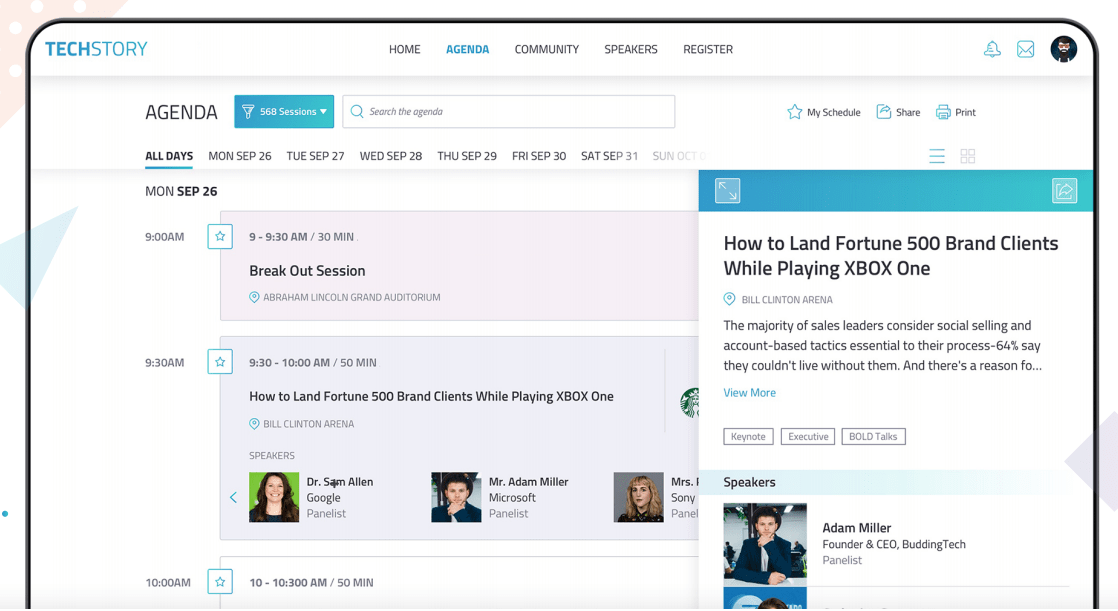Open SPEAKERS in top navigation
The width and height of the screenshot is (1118, 611).
point(631,49)
